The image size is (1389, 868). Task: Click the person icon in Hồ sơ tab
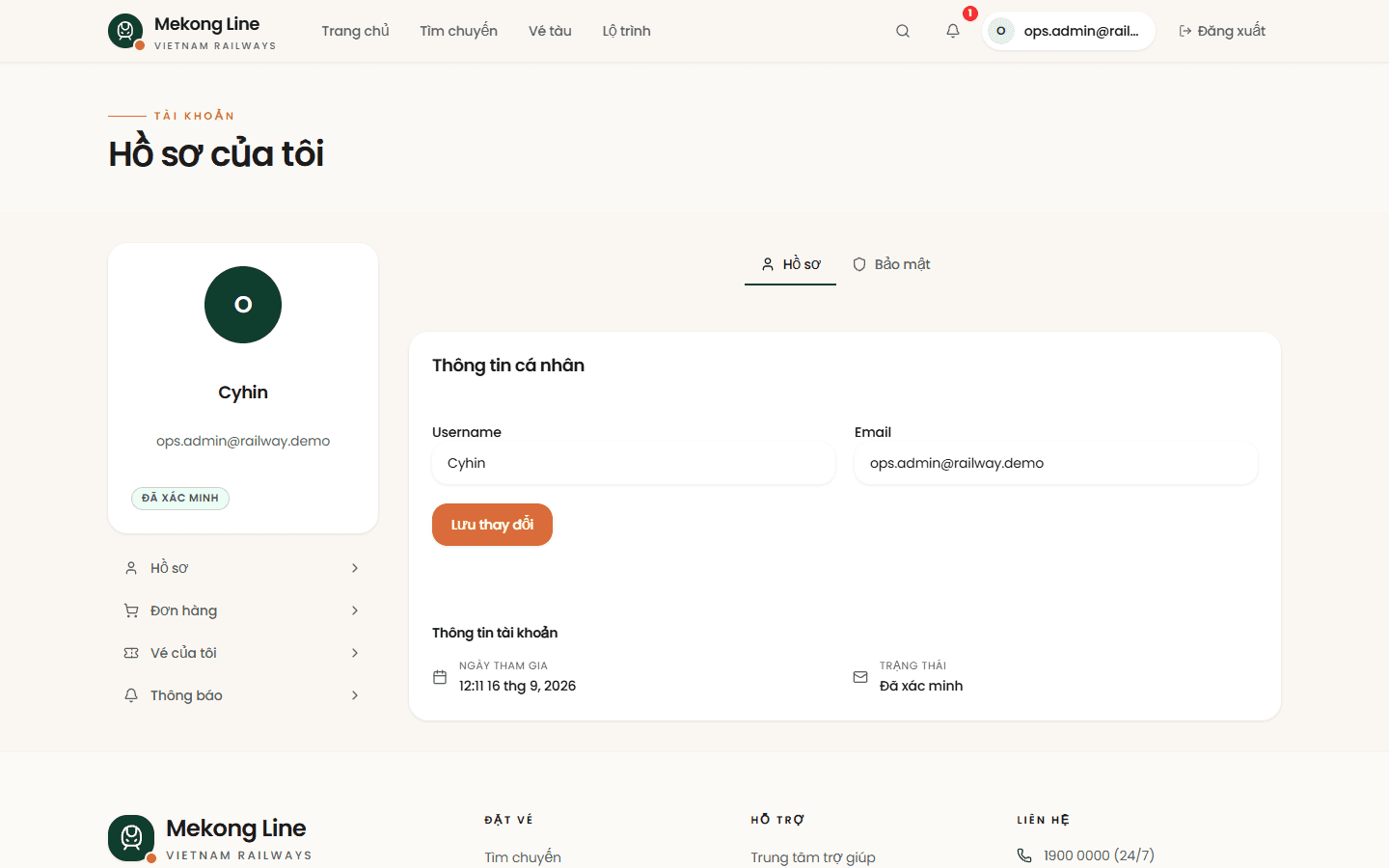[x=768, y=264]
